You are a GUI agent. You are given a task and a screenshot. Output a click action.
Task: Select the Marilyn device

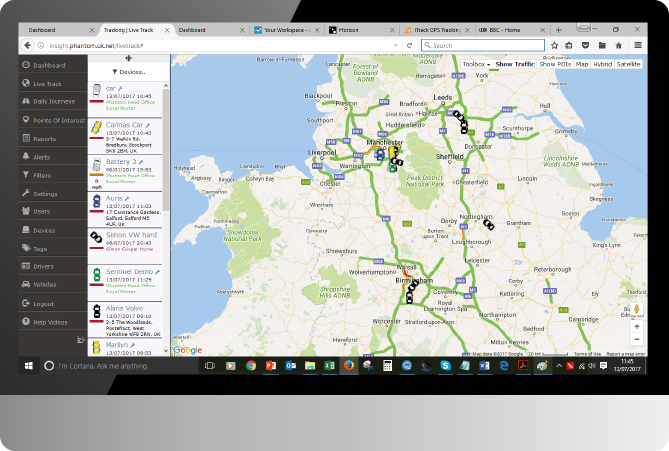(x=126, y=348)
